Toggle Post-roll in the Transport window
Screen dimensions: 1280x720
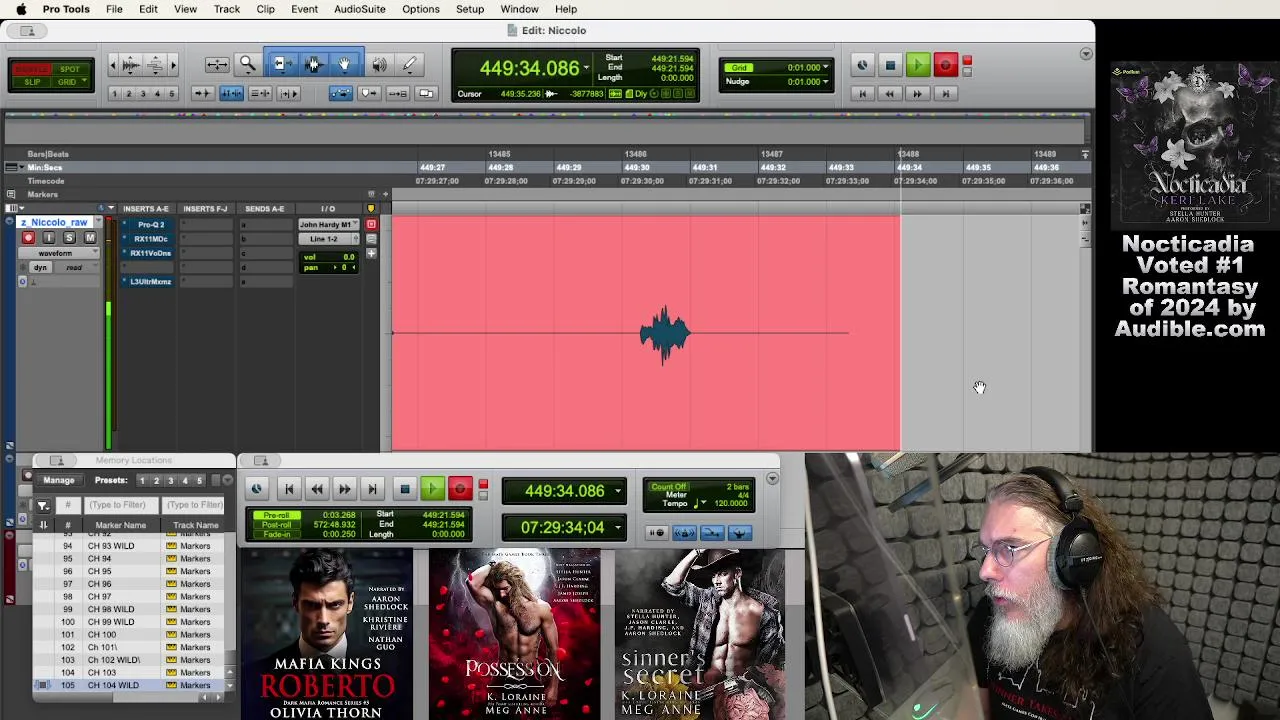pyautogui.click(x=276, y=525)
